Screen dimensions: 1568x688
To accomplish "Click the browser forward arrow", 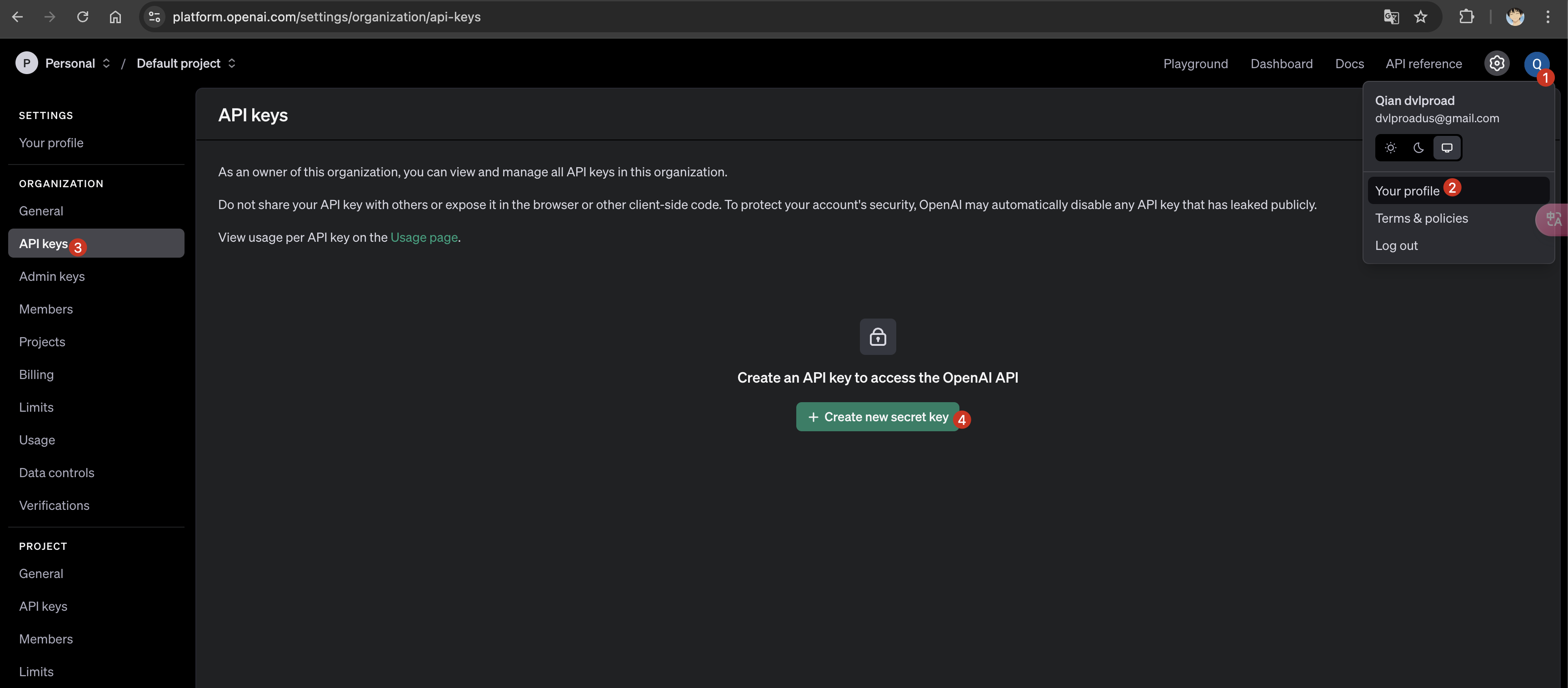I will [x=50, y=16].
